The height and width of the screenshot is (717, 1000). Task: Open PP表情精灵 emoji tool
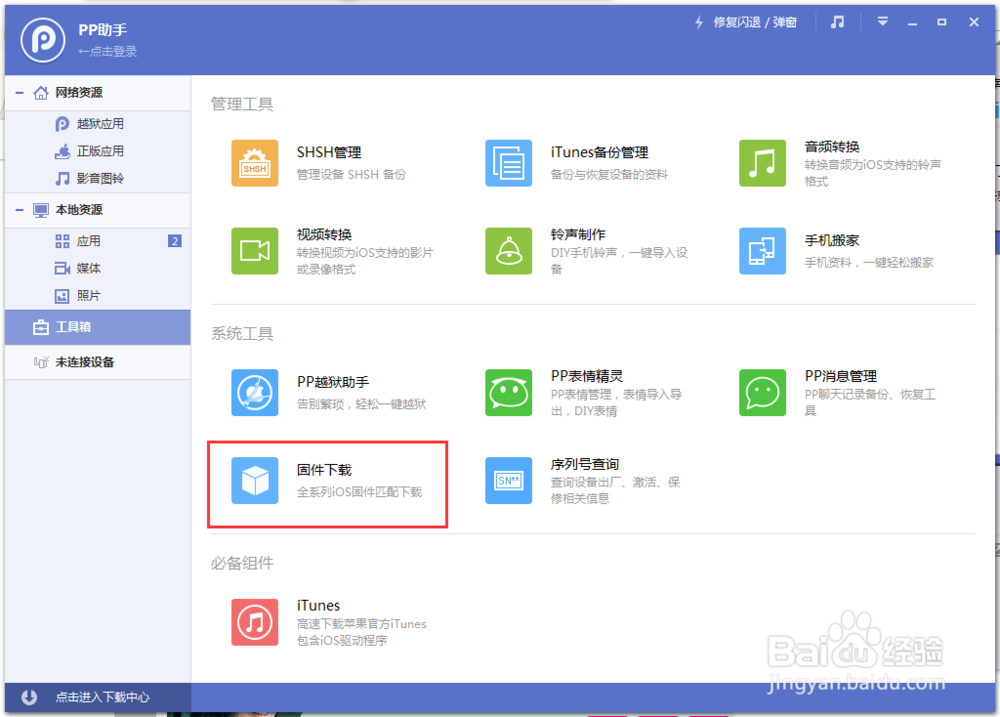[x=508, y=392]
